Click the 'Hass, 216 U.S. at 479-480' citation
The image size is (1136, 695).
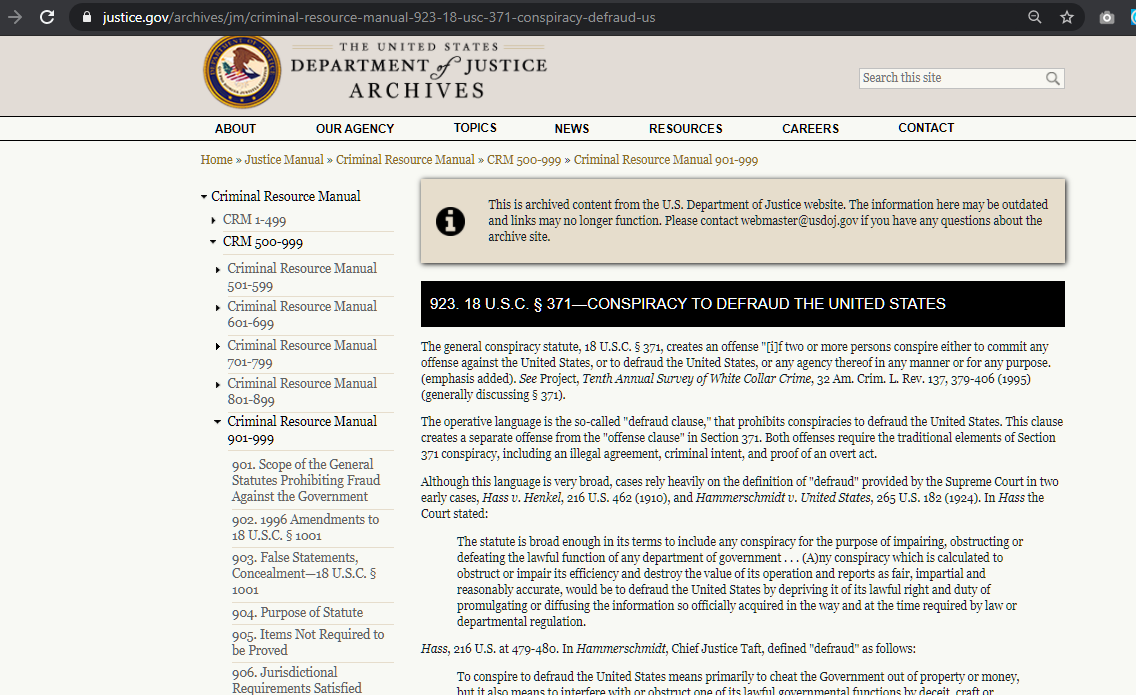[x=488, y=649]
